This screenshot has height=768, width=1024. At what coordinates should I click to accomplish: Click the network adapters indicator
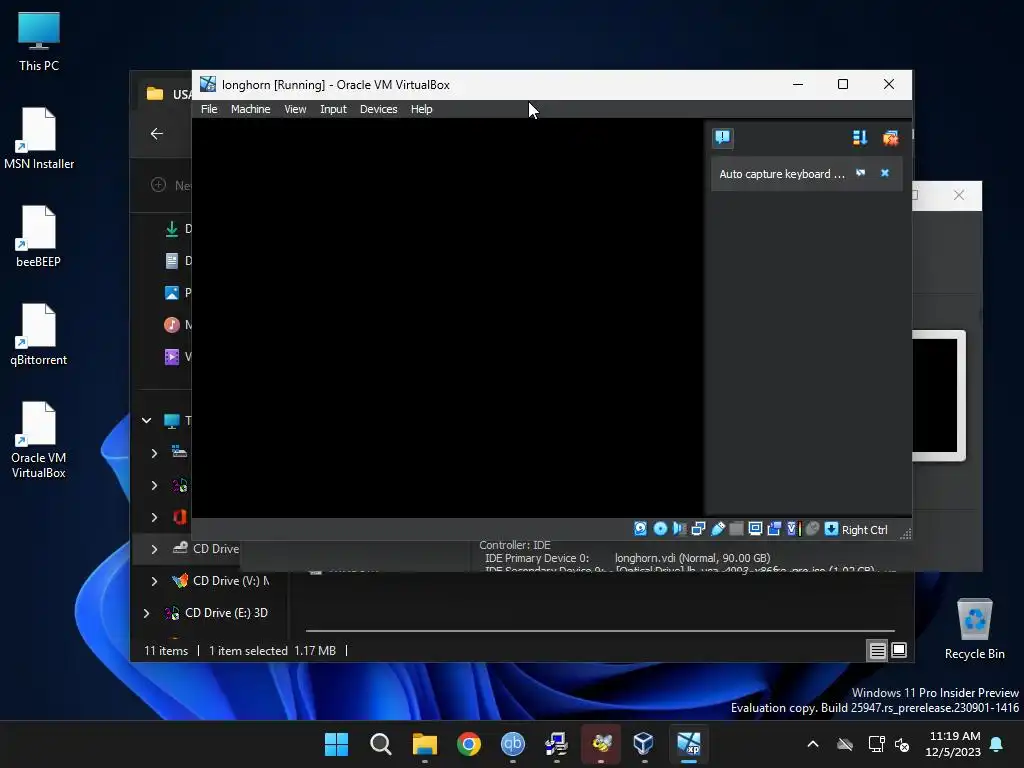tap(698, 529)
